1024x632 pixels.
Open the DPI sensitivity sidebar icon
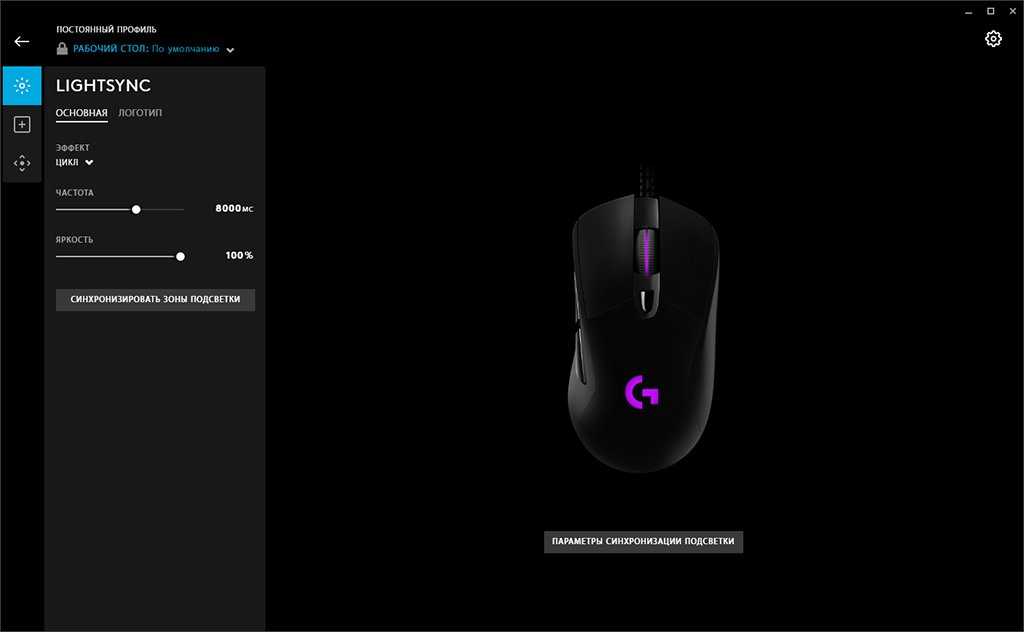(x=22, y=163)
